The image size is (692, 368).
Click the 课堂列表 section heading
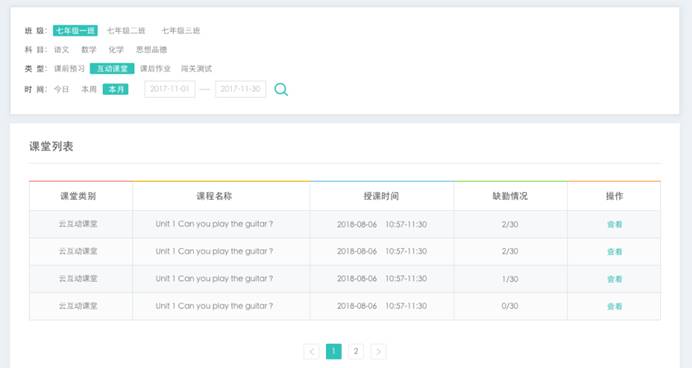tap(51, 146)
